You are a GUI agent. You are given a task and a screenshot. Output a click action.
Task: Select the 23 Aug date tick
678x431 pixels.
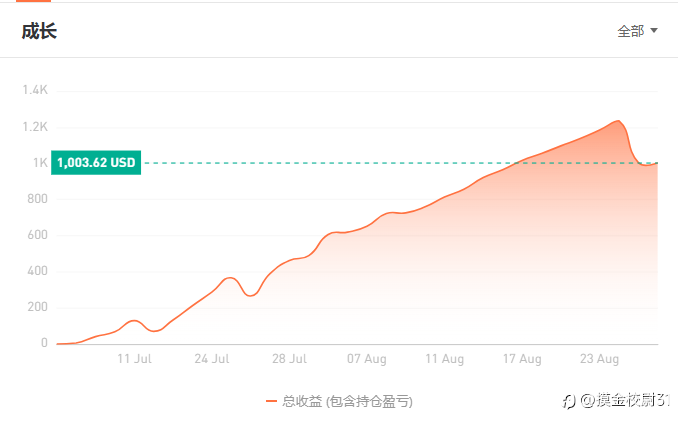[x=599, y=359]
